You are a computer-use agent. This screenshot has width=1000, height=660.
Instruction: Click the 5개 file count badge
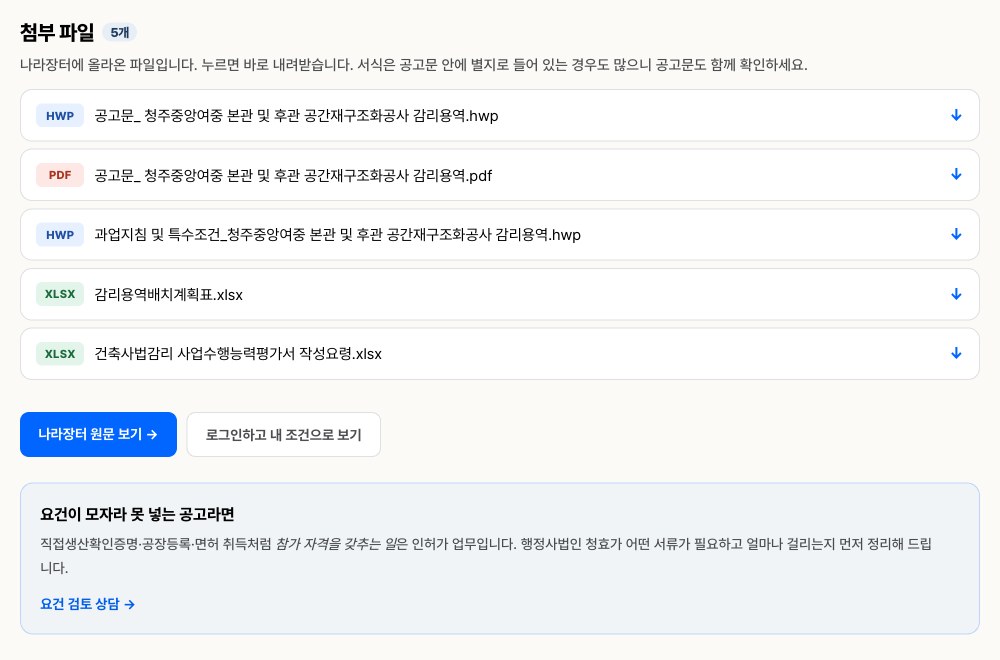[x=120, y=32]
